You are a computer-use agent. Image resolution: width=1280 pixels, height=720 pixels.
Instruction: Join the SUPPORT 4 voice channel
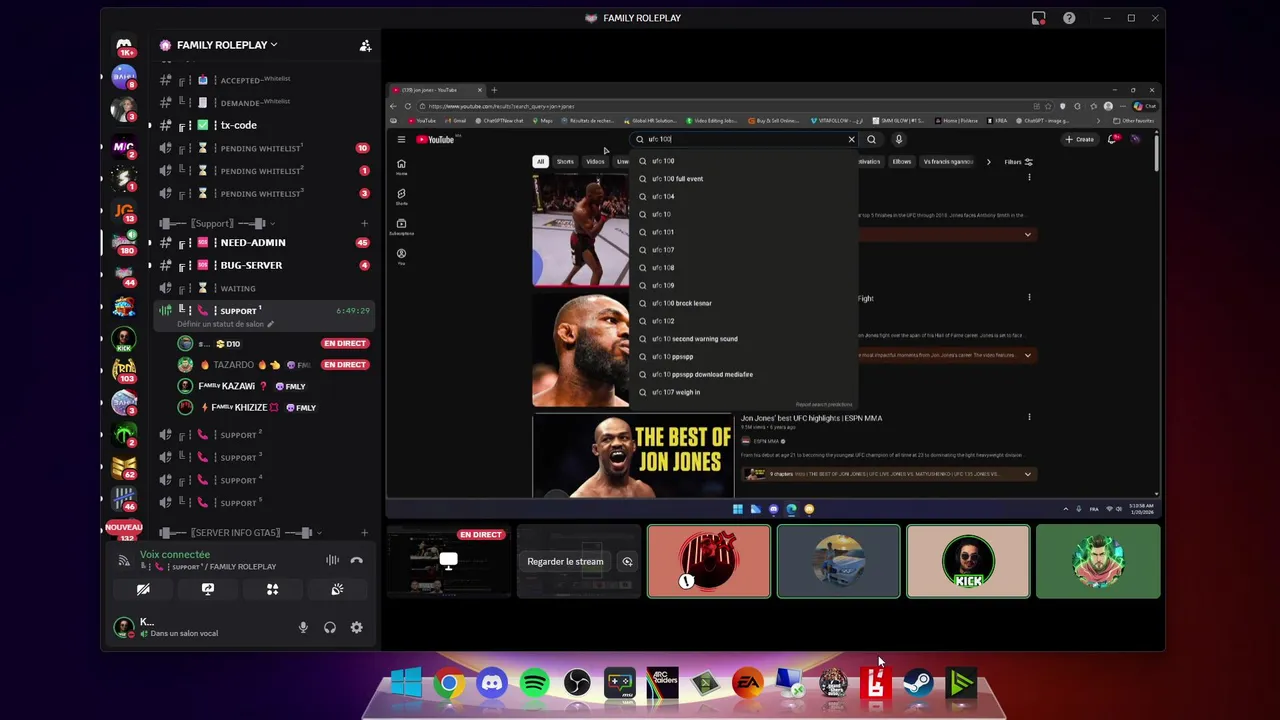coord(264,480)
